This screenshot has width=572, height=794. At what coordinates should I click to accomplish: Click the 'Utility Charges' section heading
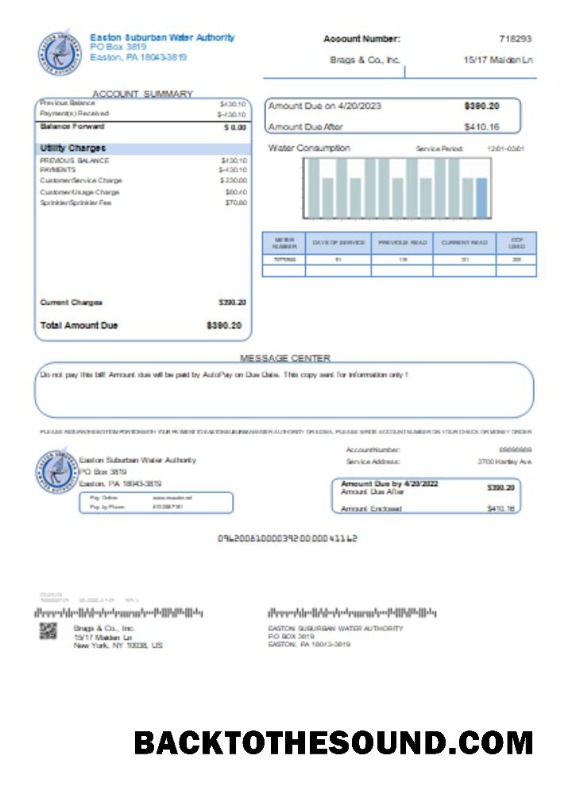pos(73,148)
